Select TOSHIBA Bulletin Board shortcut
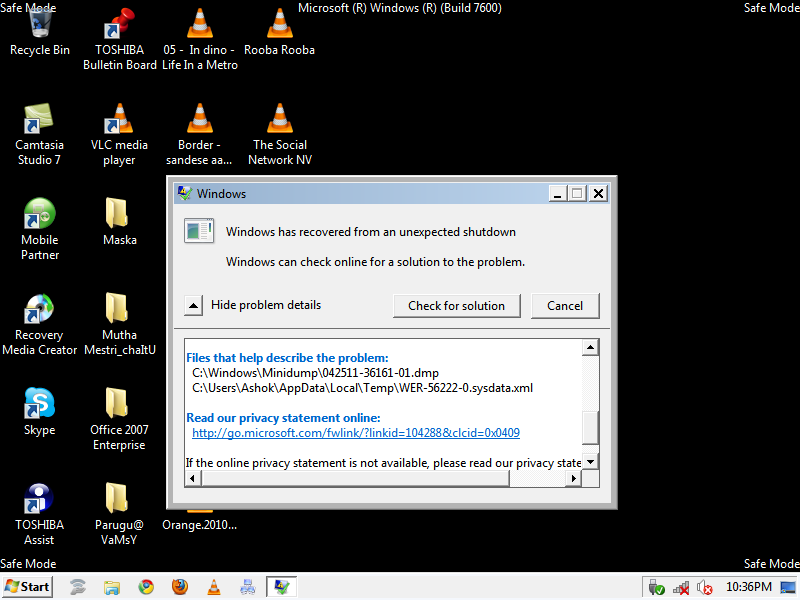 119,38
